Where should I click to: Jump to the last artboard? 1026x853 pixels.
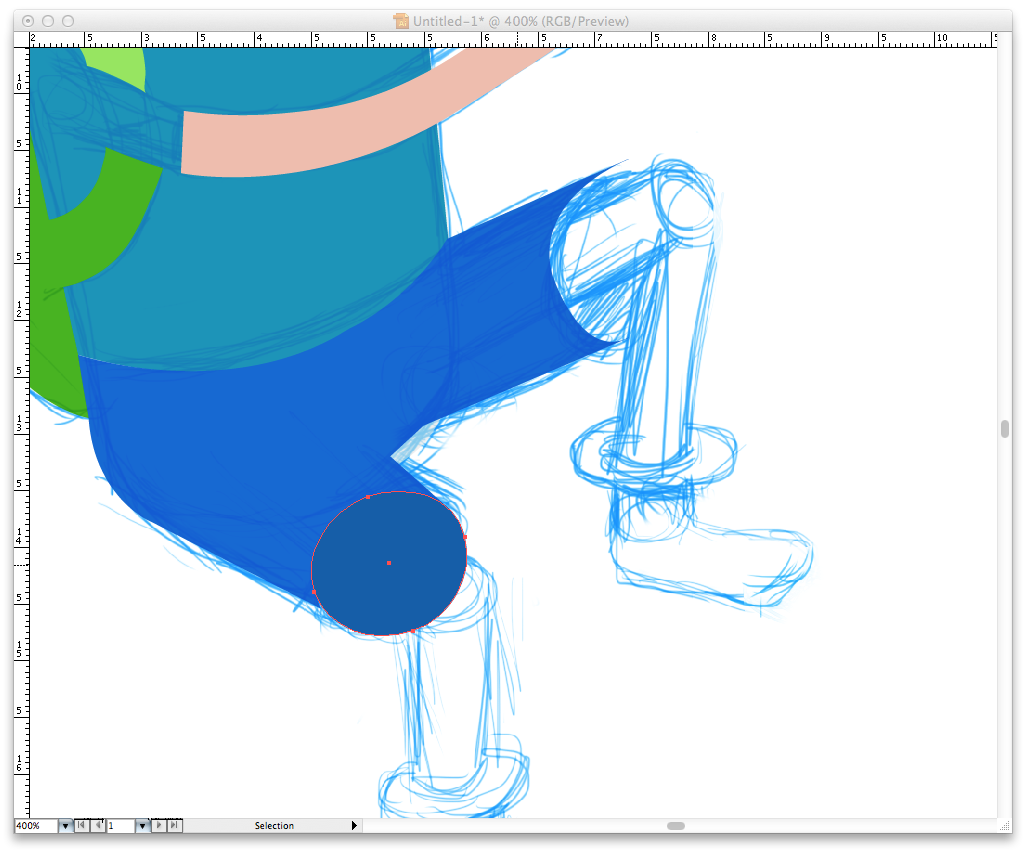[x=174, y=826]
